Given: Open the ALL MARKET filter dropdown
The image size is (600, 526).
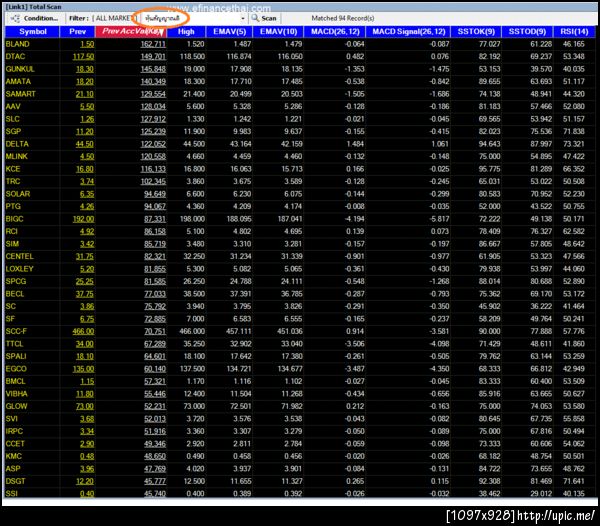Looking at the screenshot, I should (114, 18).
